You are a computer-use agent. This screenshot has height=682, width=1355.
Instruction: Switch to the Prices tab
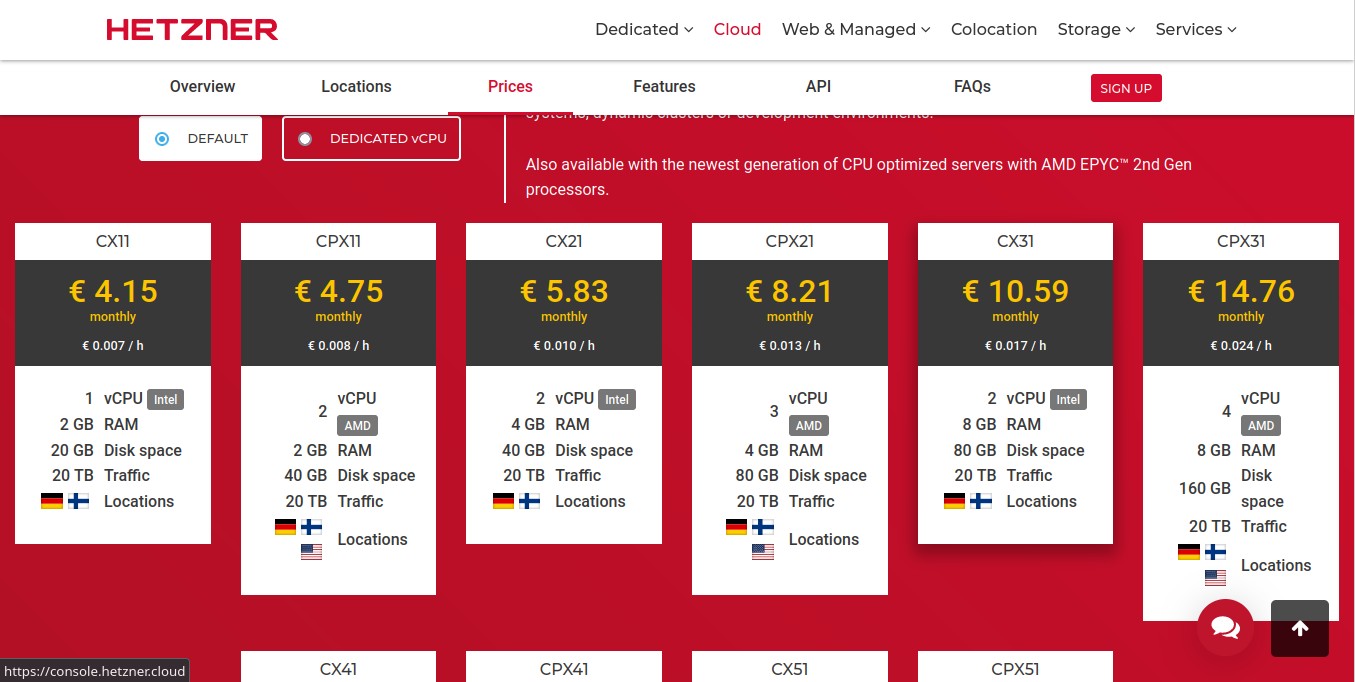510,87
